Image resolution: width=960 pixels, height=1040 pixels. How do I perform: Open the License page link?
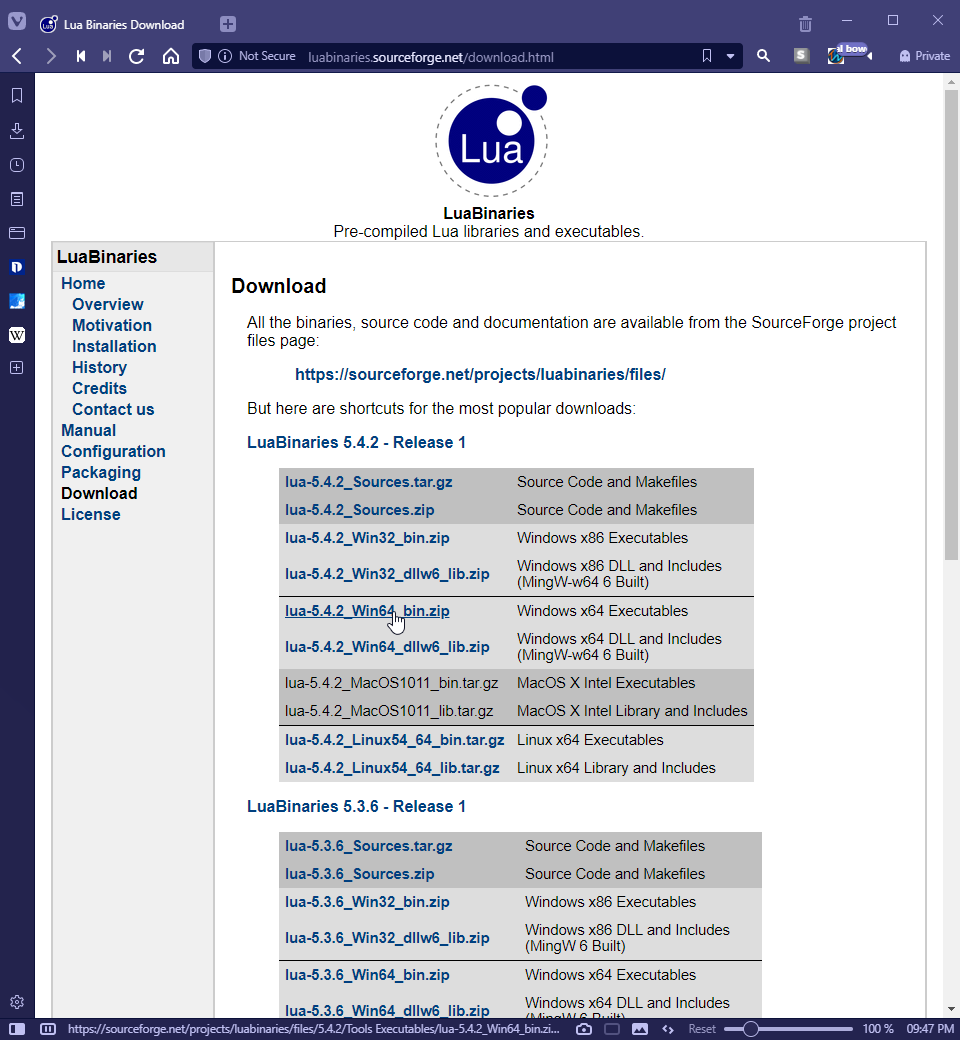point(91,515)
